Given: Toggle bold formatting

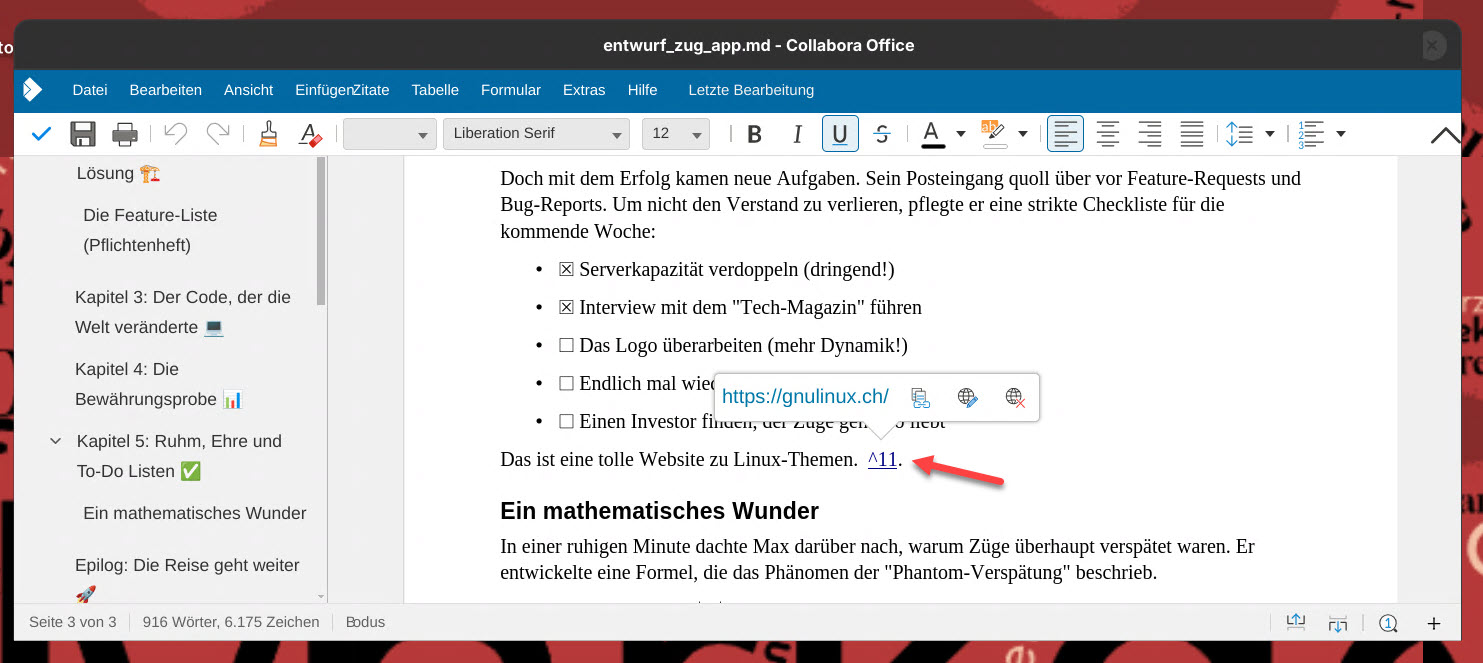Looking at the screenshot, I should (755, 134).
